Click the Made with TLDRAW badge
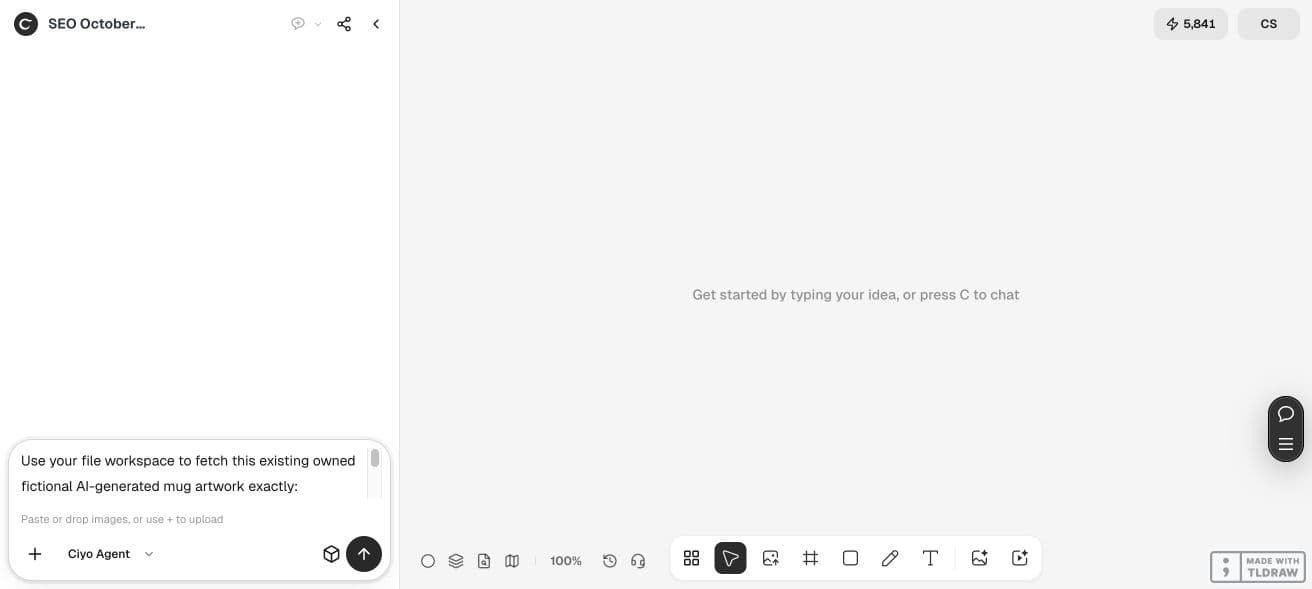The width and height of the screenshot is (1312, 589). coord(1256,567)
